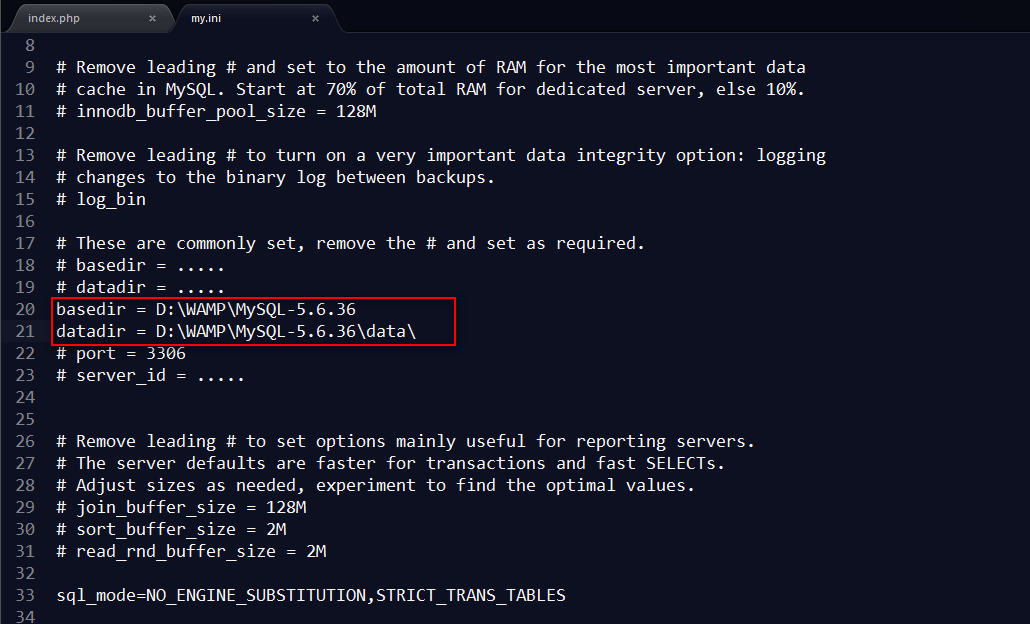This screenshot has height=624, width=1030.
Task: Click the '# port = 3306' line
Action: [x=121, y=353]
